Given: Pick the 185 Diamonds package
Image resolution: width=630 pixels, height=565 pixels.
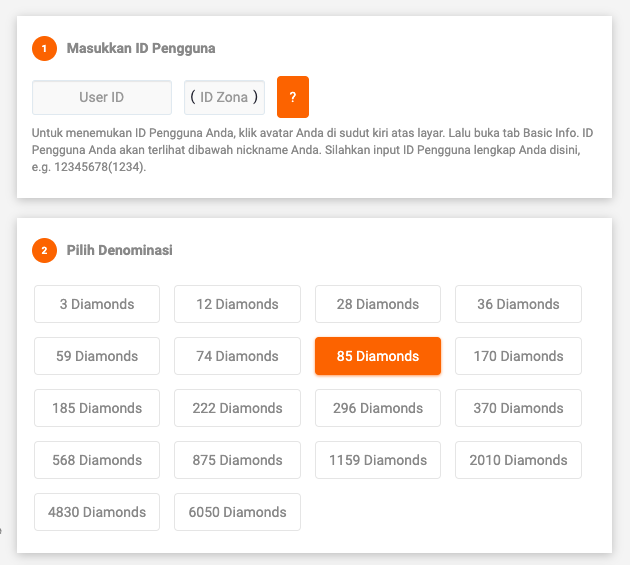Looking at the screenshot, I should click(x=97, y=408).
